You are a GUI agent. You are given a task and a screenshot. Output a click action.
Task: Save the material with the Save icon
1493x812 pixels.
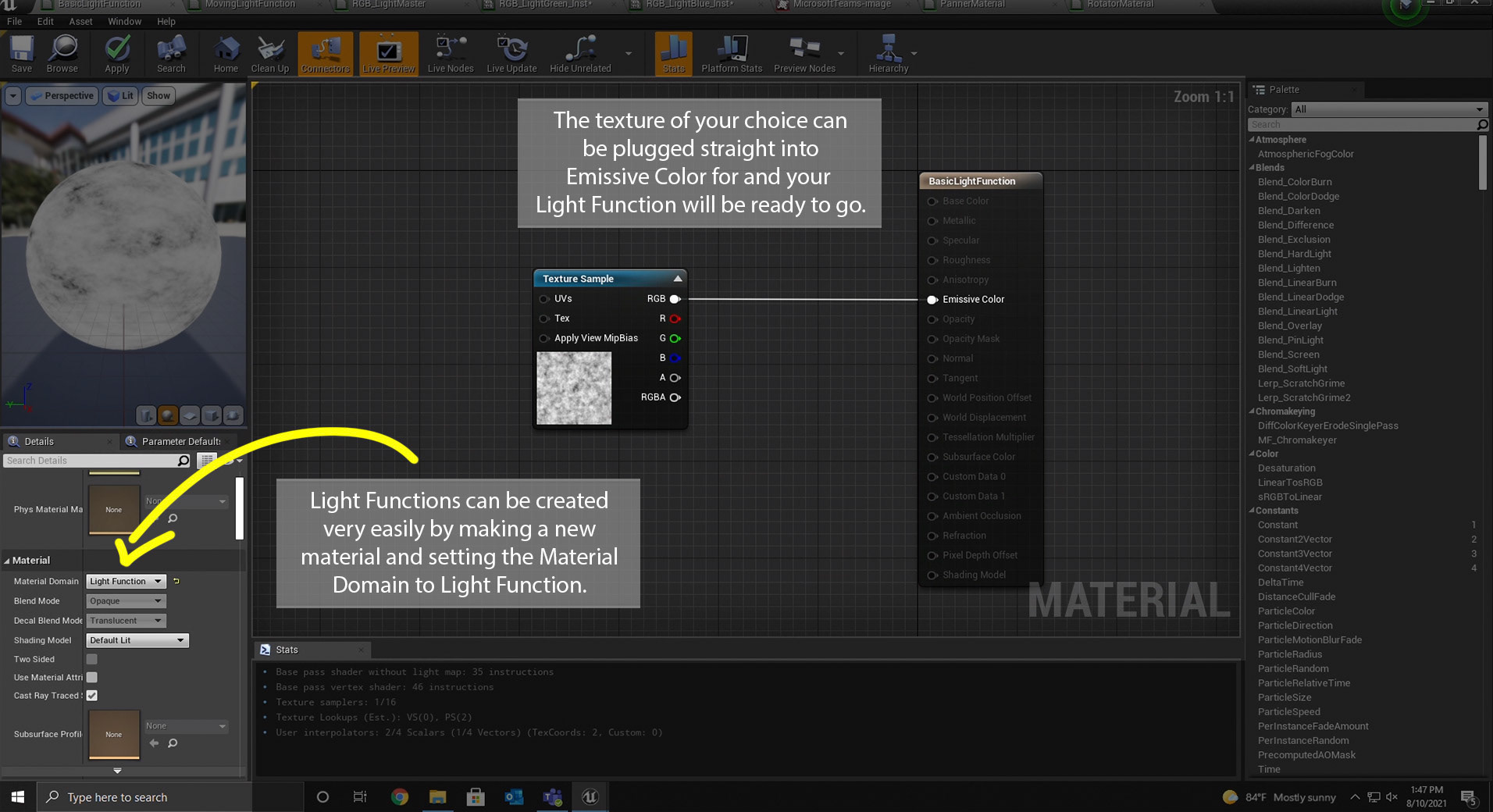22,54
